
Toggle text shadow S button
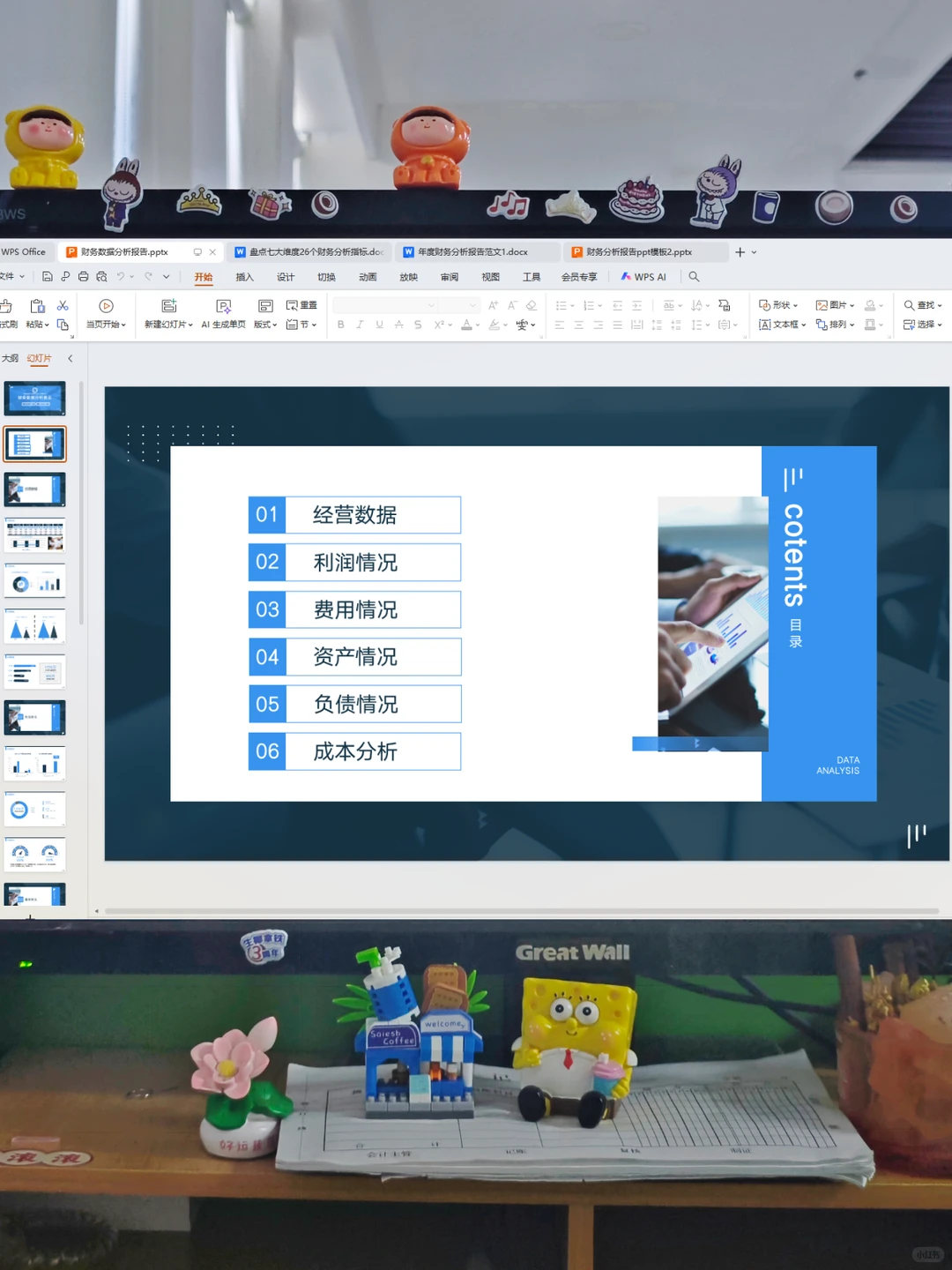418,325
